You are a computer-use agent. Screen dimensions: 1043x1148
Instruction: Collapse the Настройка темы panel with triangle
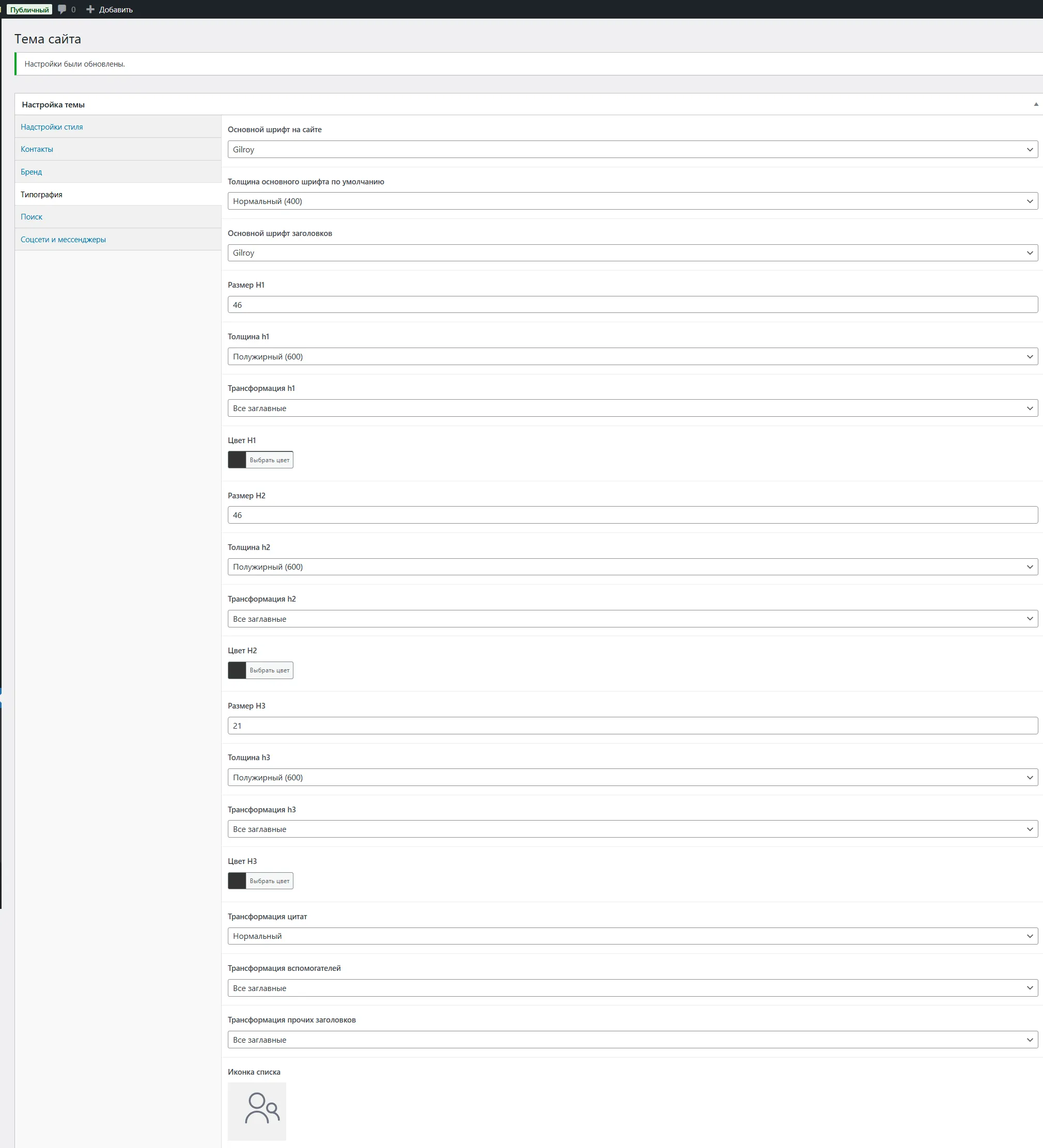(1036, 104)
